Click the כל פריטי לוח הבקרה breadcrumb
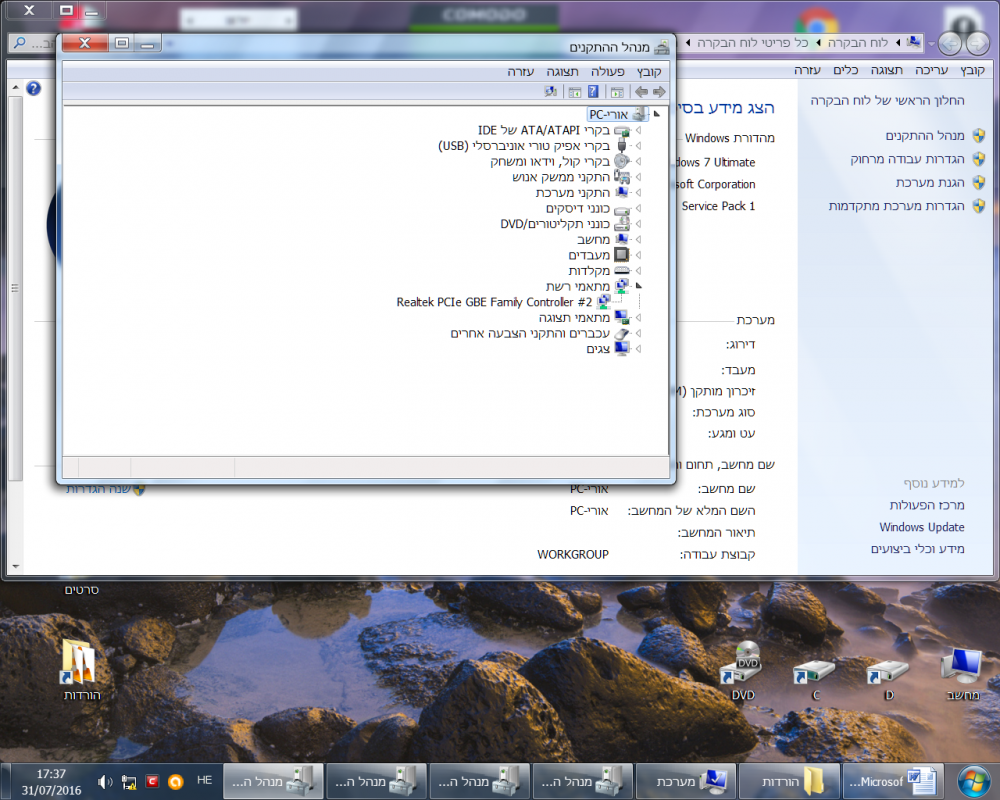1000x800 pixels. (x=752, y=43)
